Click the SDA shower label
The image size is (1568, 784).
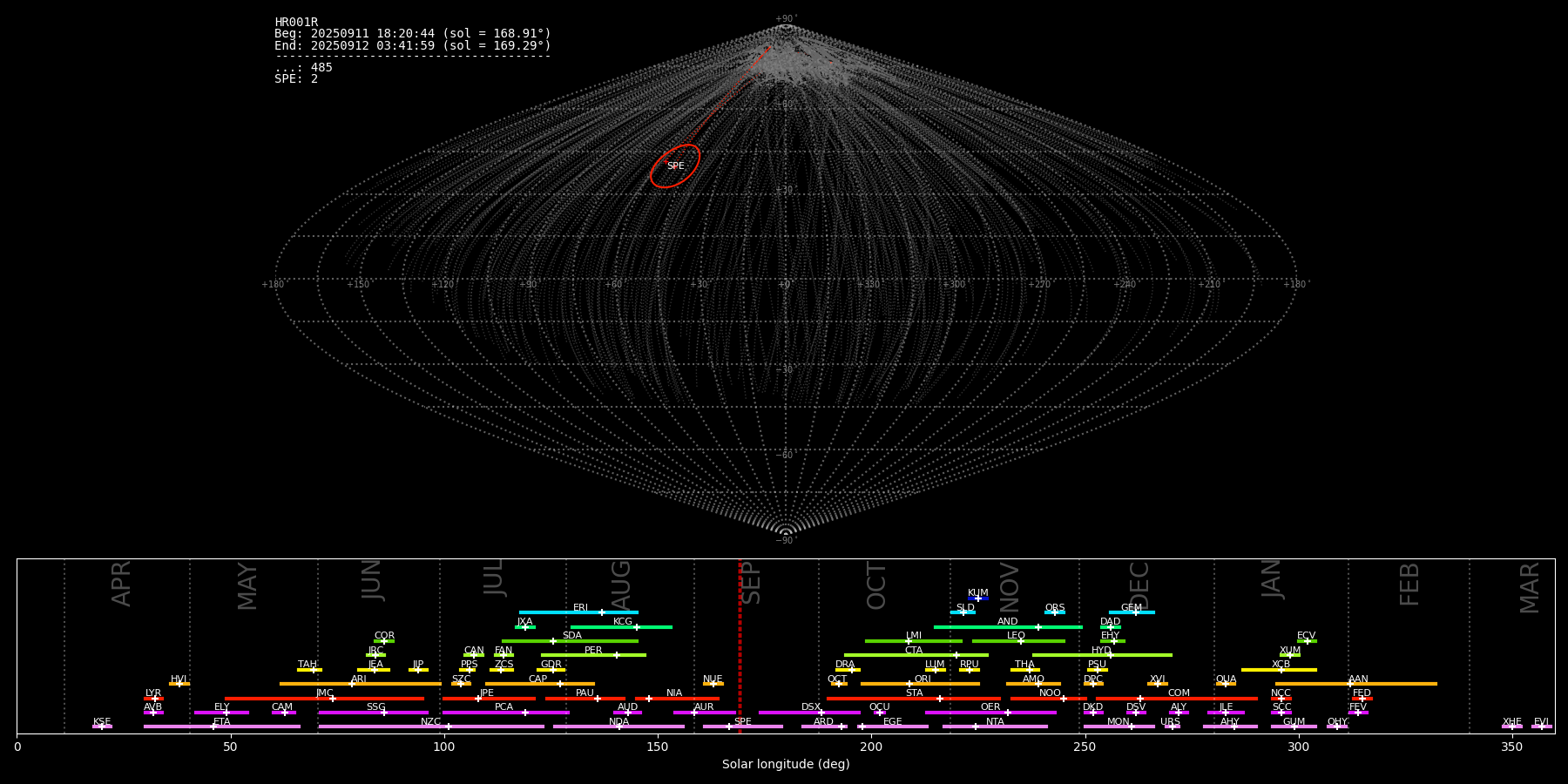tap(572, 636)
